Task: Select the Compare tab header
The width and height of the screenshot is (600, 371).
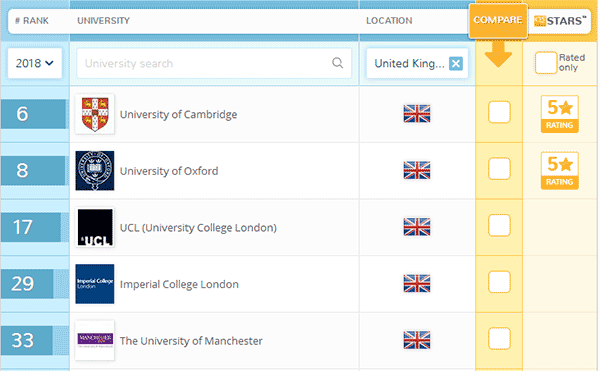Action: 498,21
